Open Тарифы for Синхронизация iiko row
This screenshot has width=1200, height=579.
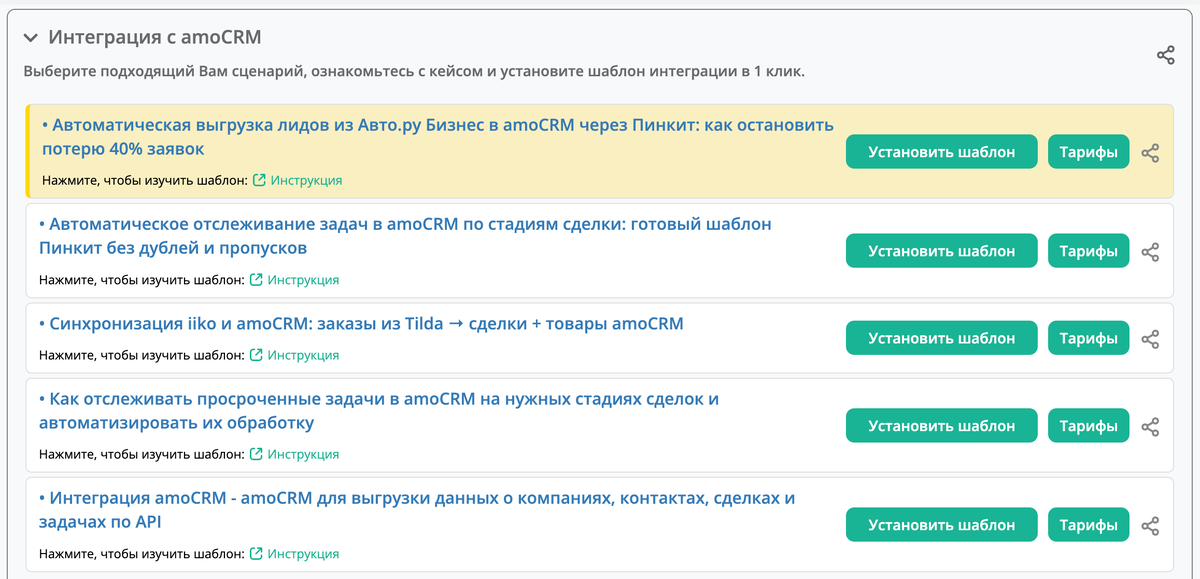pos(1089,338)
